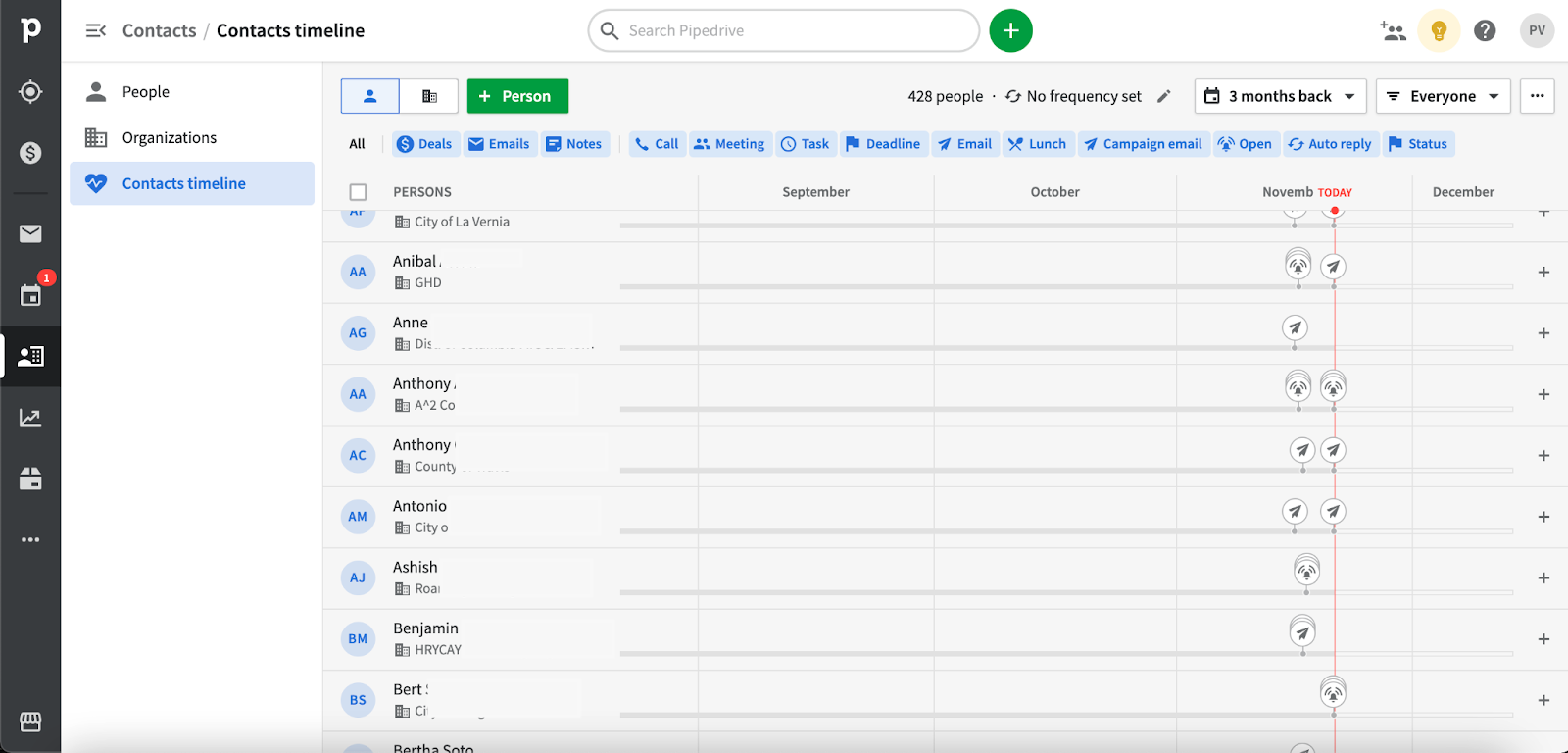The image size is (1568, 753).
Task: Open Insights chart icon in the sidebar
Action: pos(30,418)
